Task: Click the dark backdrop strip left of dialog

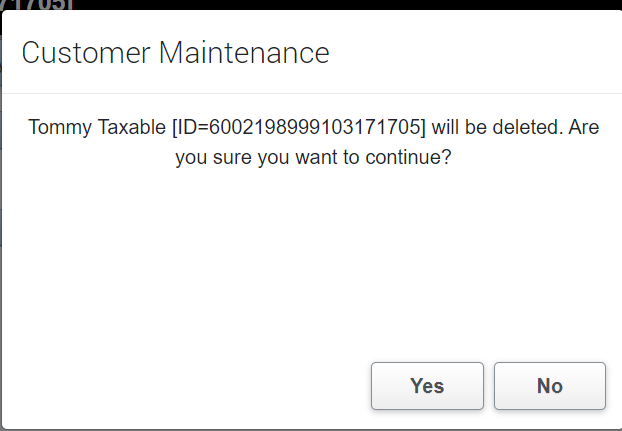Action: click(1, 200)
